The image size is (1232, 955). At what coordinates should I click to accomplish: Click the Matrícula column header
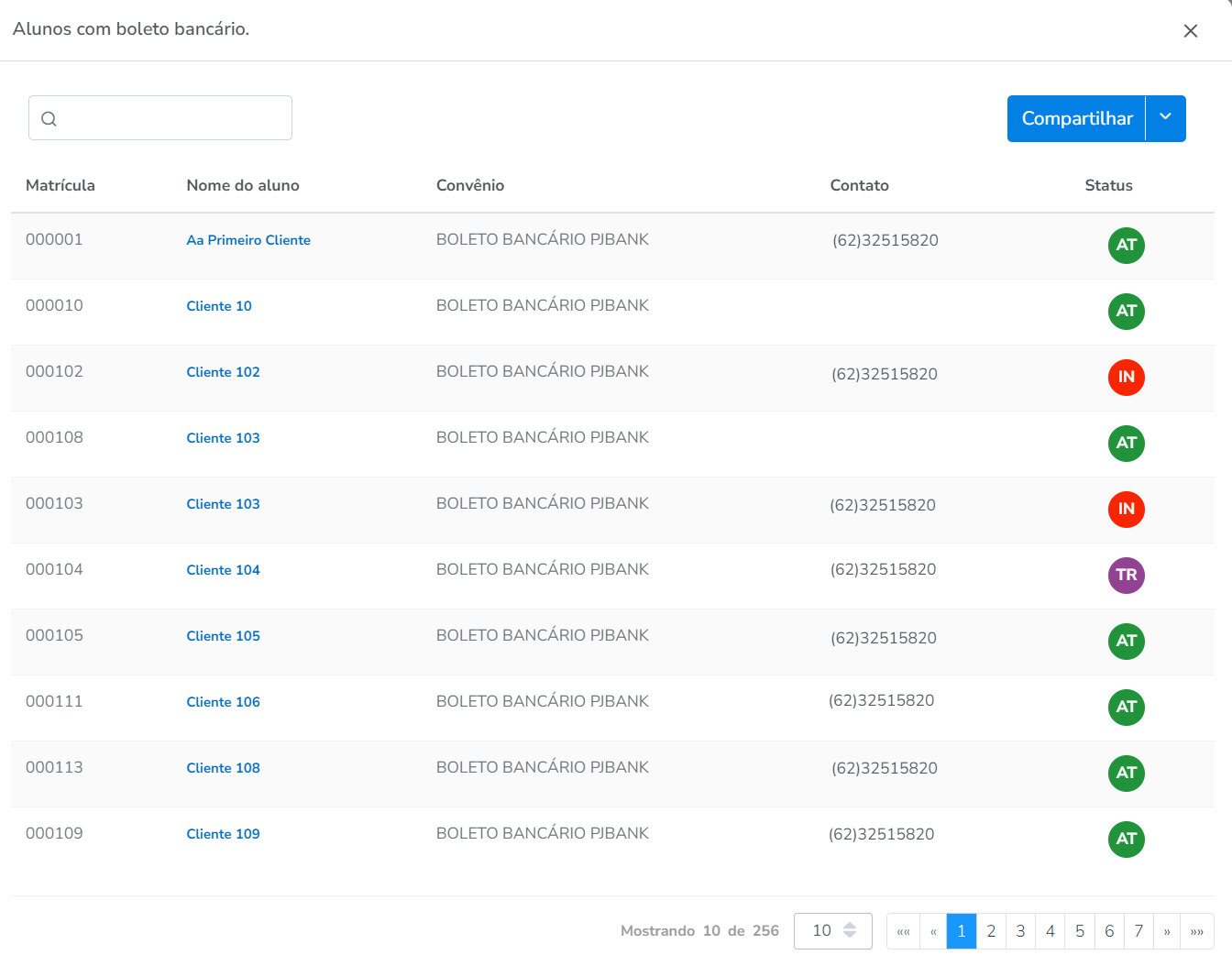60,185
